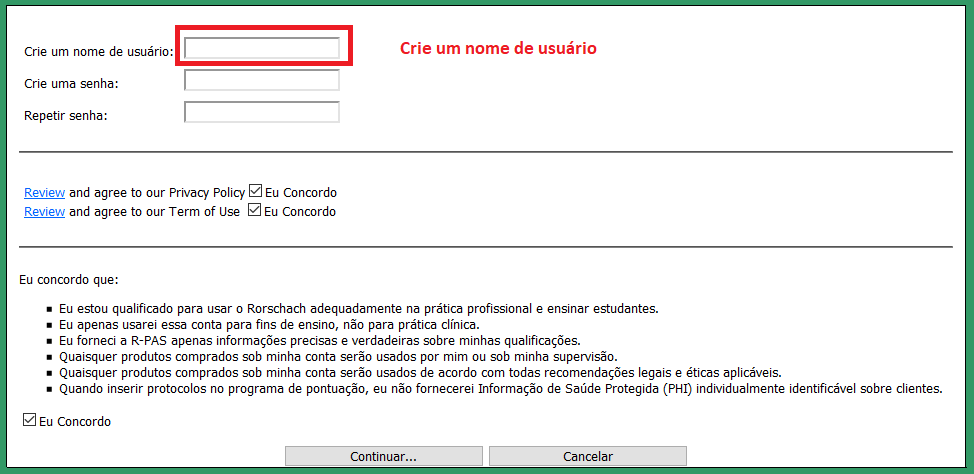
Task: Click the 'Repetir senha:' label text
Action: tap(65, 115)
